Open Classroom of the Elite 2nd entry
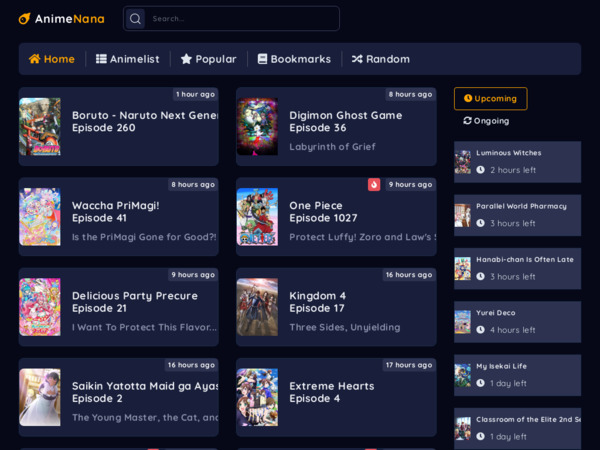This screenshot has width=600, height=450. [517, 429]
